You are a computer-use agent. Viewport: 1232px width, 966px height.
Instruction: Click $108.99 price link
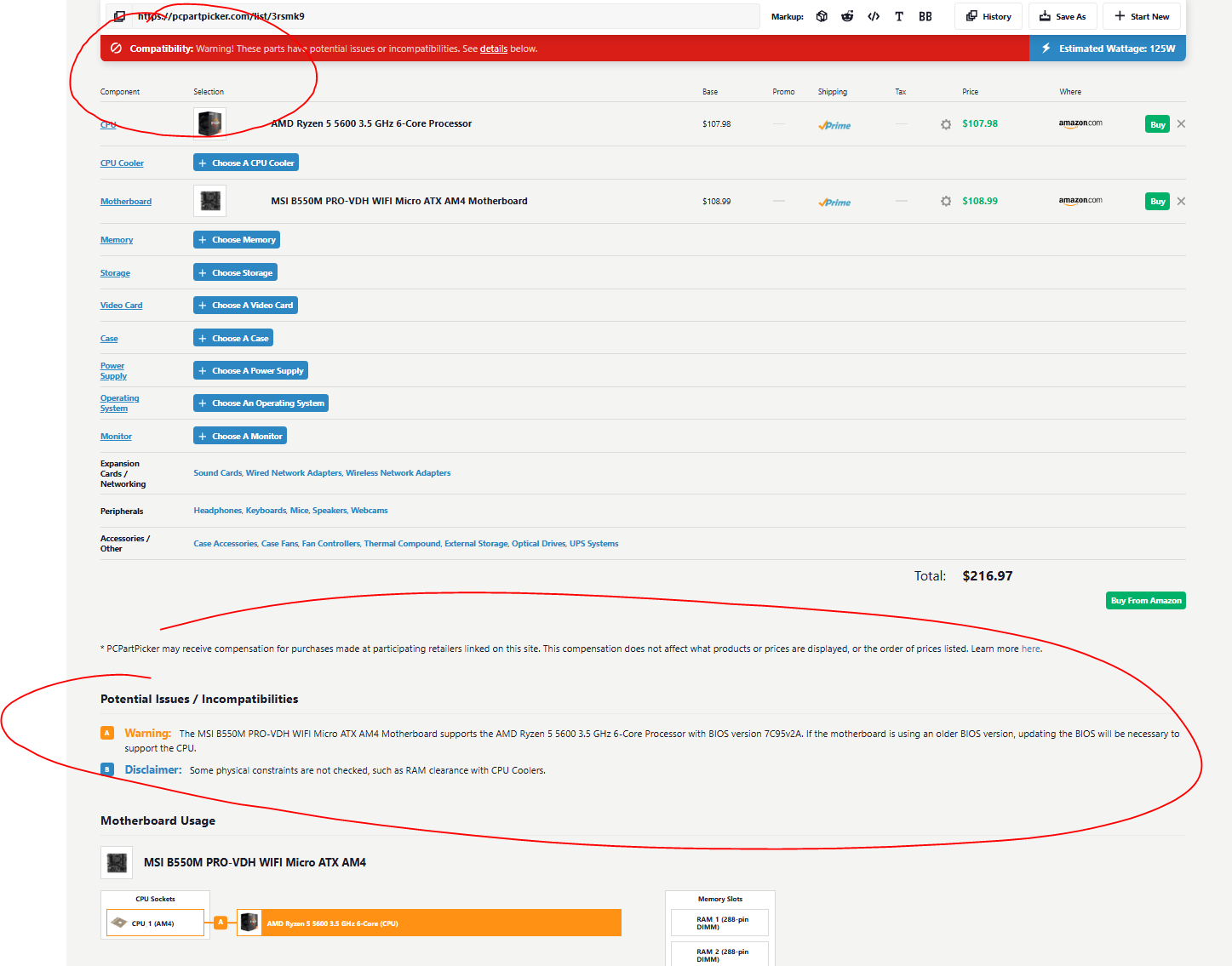point(980,201)
